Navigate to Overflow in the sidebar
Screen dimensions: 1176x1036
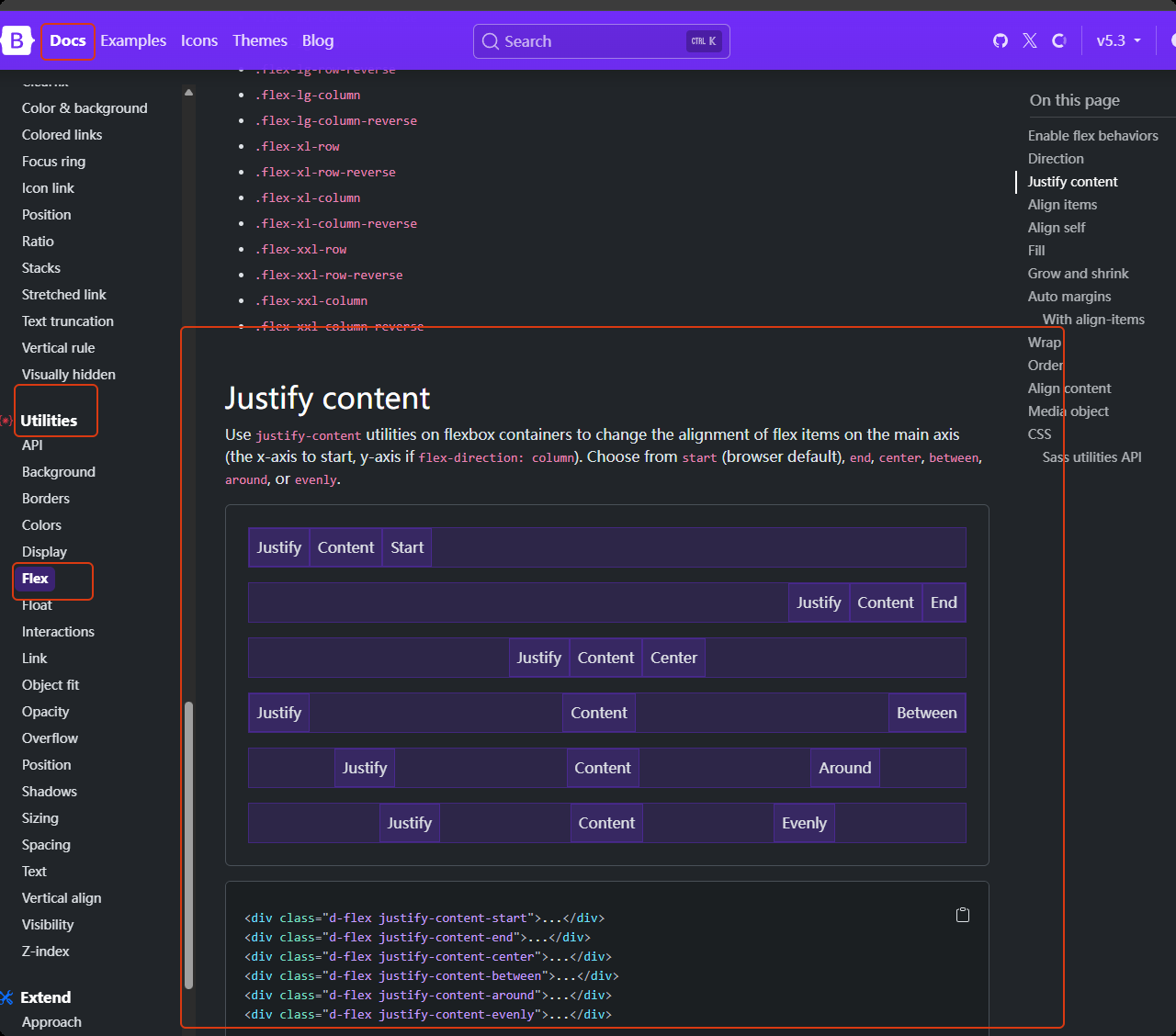click(50, 738)
